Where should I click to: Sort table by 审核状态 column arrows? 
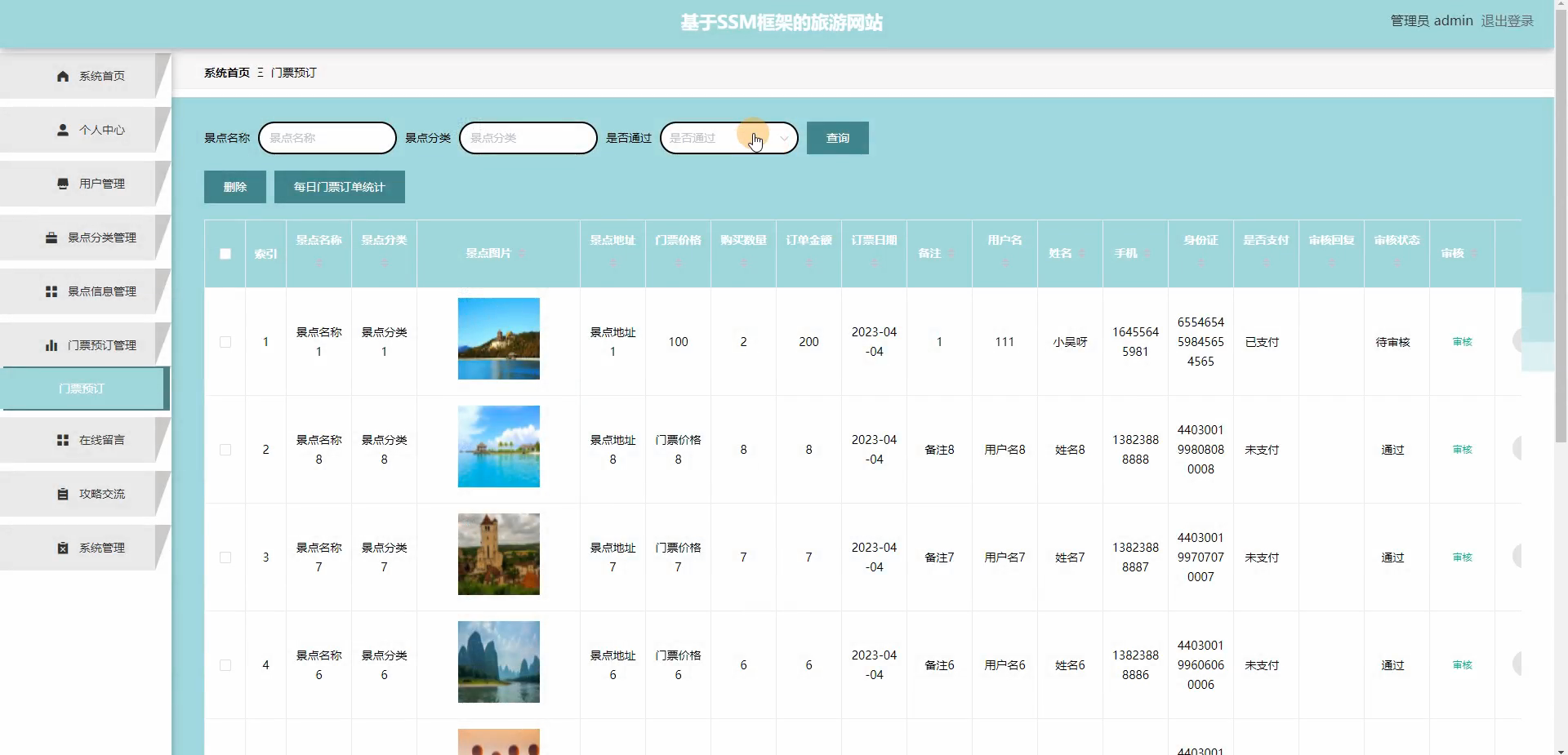[1396, 263]
